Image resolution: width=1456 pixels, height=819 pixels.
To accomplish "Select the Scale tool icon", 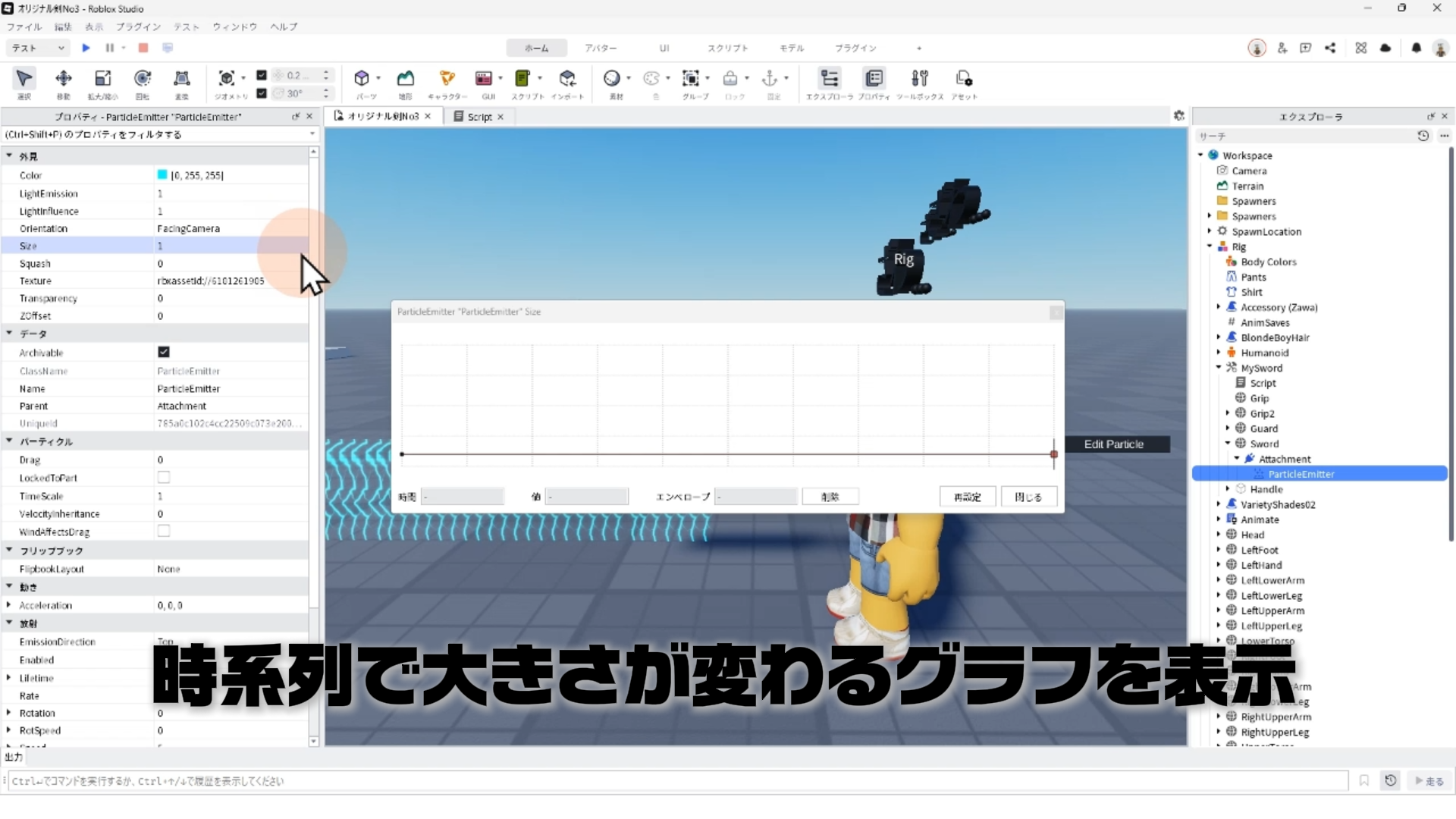I will [102, 79].
